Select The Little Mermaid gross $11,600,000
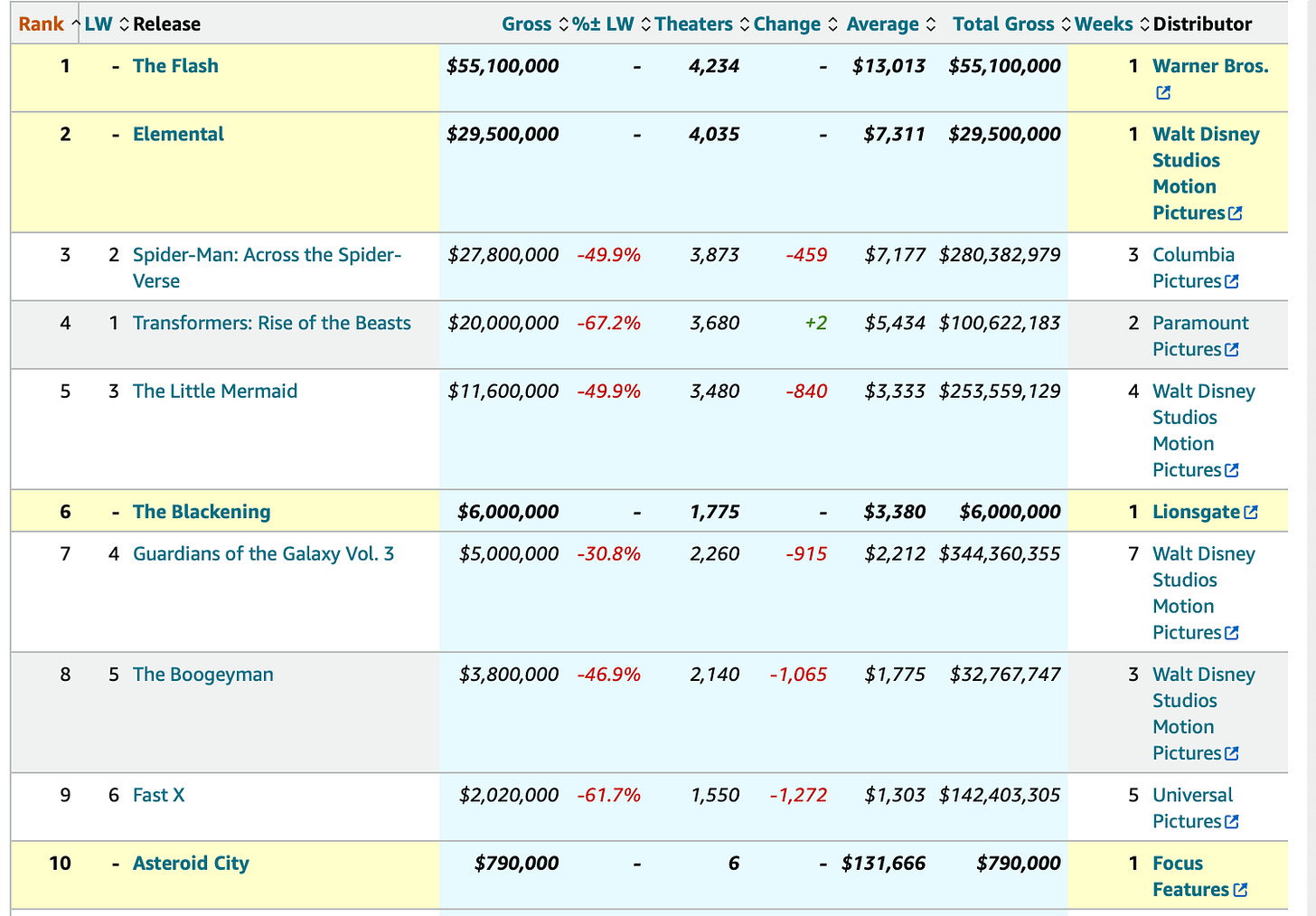 pos(503,391)
